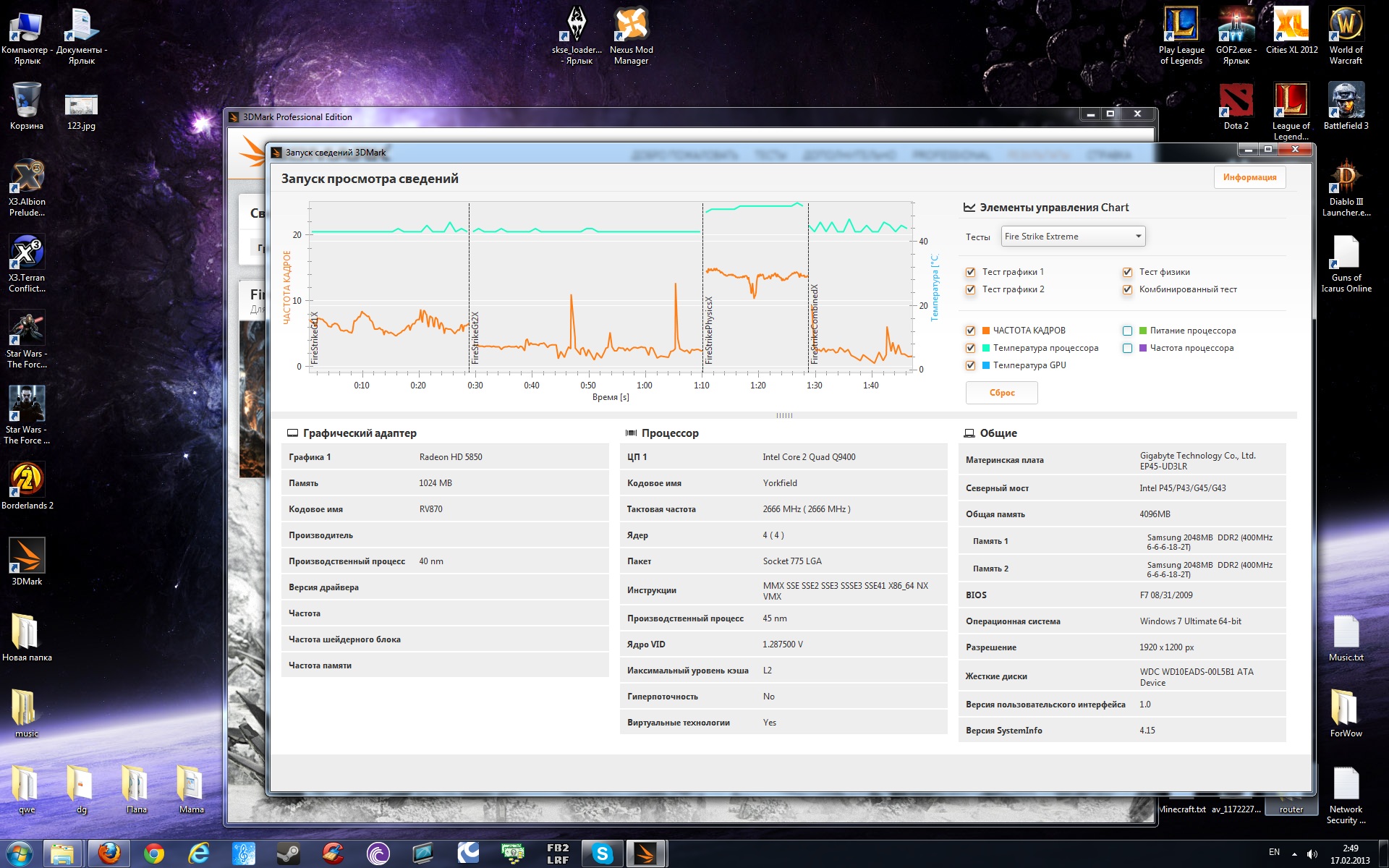Open Windows Explorer from the taskbar

pos(64,854)
